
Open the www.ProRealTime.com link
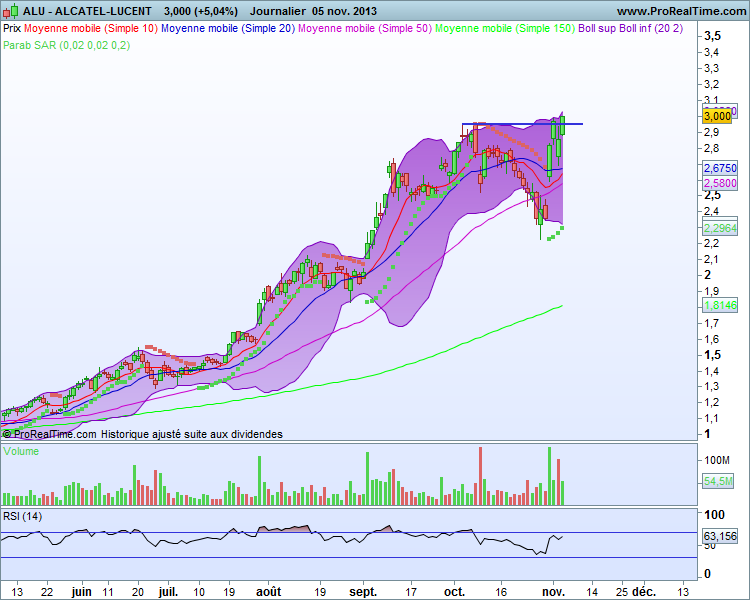(x=681, y=11)
